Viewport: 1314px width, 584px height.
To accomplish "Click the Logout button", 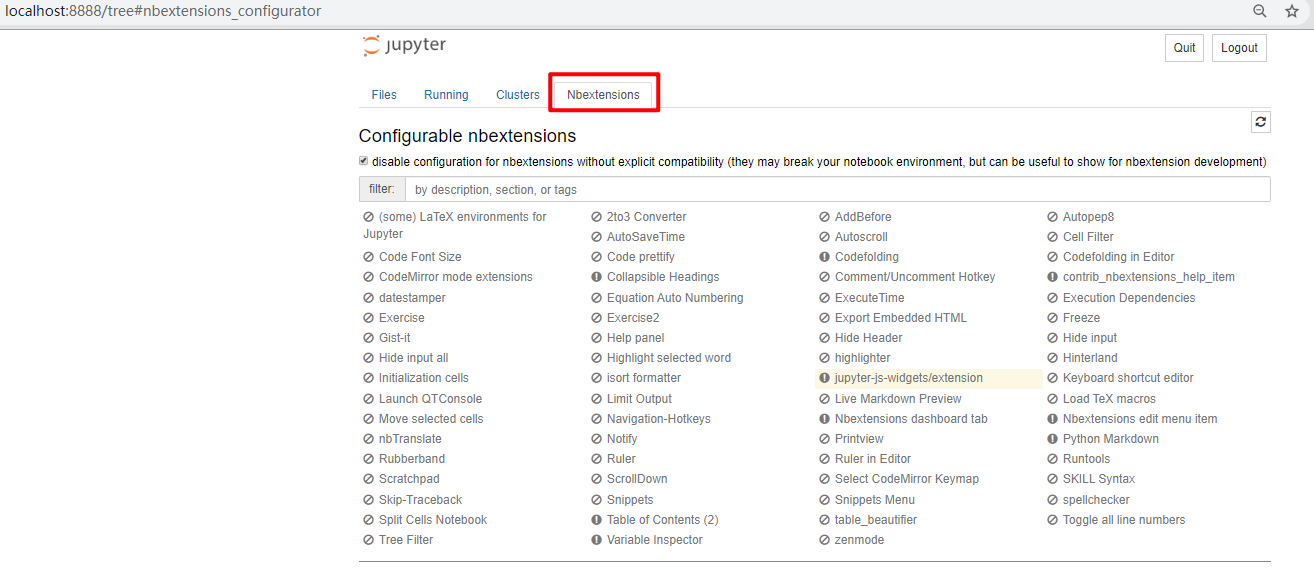I will pyautogui.click(x=1239, y=48).
